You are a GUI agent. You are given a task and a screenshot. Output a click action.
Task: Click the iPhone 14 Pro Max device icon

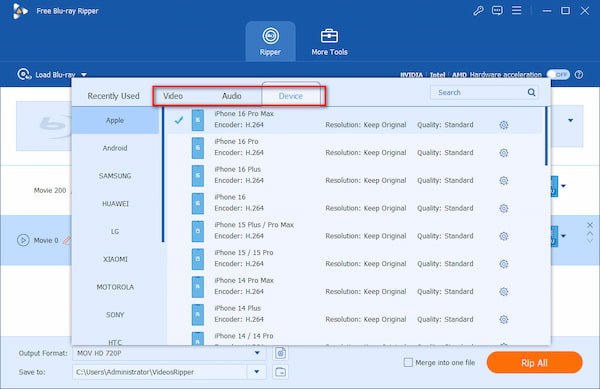coord(198,287)
